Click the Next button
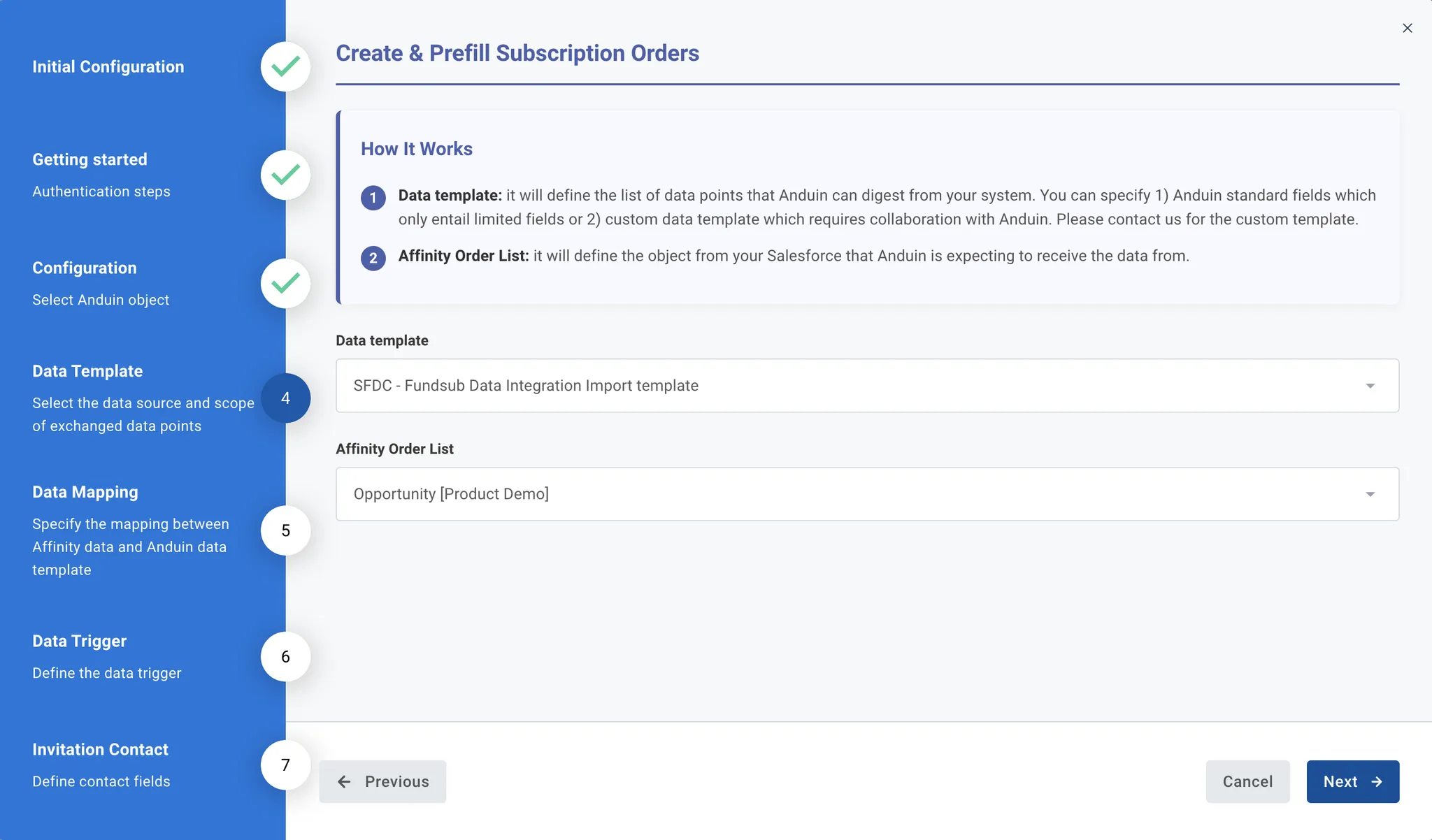This screenshot has height=840, width=1432. tap(1352, 781)
